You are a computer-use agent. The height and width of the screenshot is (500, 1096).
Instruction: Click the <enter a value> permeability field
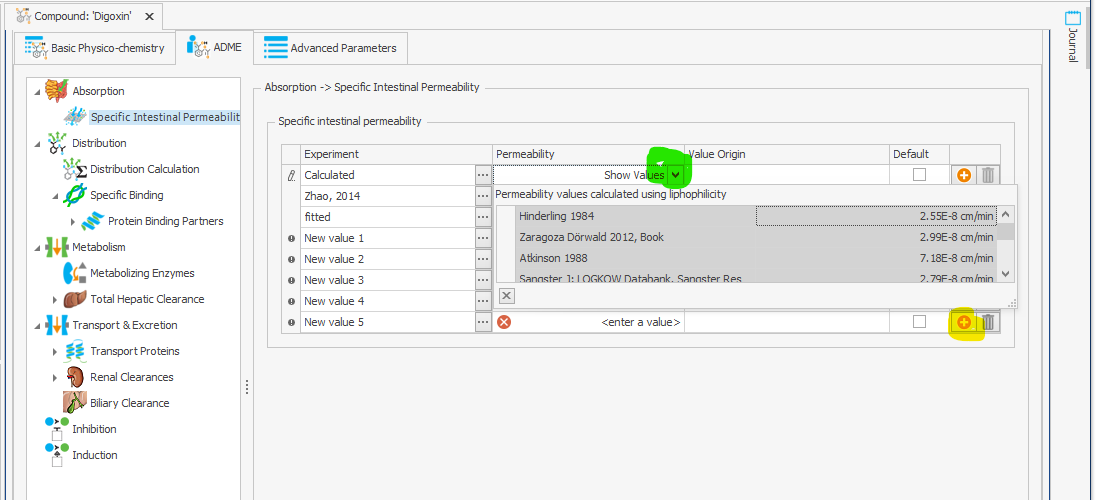pyautogui.click(x=589, y=322)
